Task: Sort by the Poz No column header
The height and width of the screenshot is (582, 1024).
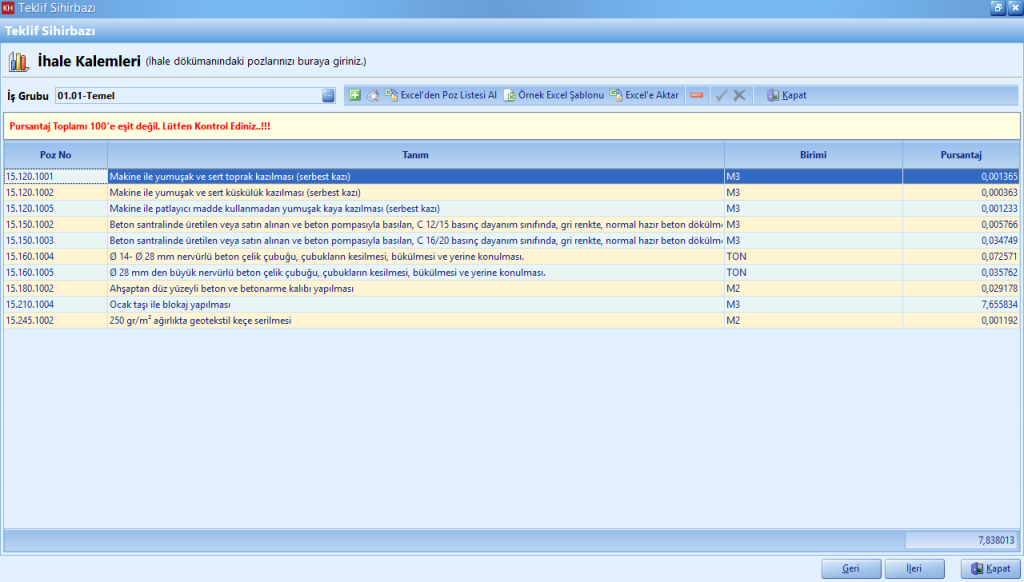Action: tap(55, 155)
